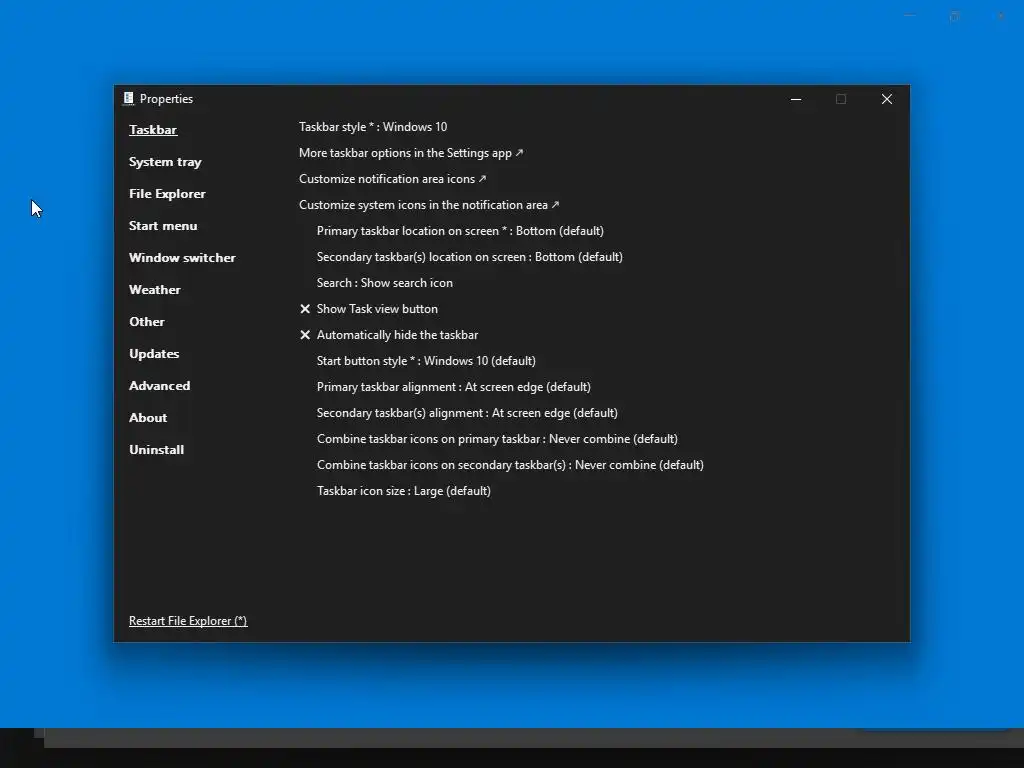The height and width of the screenshot is (768, 1024).
Task: Change Primary taskbar alignment option
Action: [454, 387]
